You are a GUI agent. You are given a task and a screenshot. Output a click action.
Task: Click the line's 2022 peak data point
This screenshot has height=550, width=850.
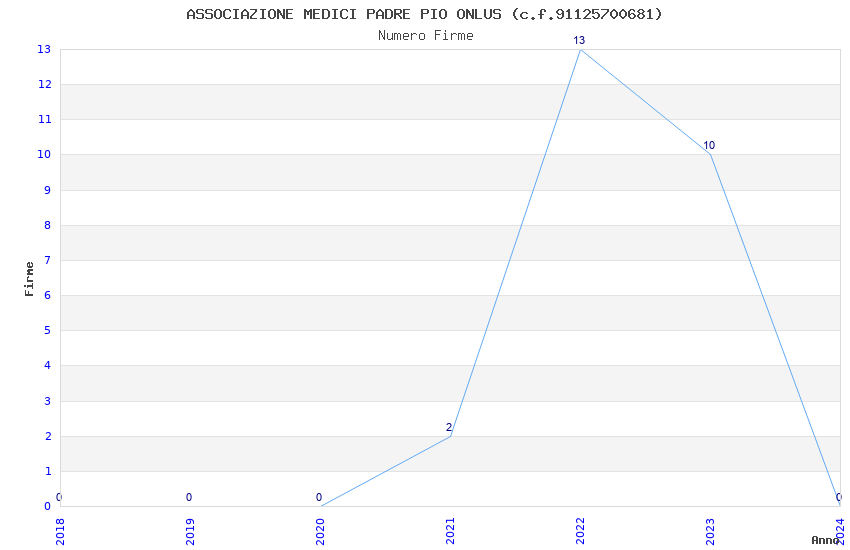point(581,50)
